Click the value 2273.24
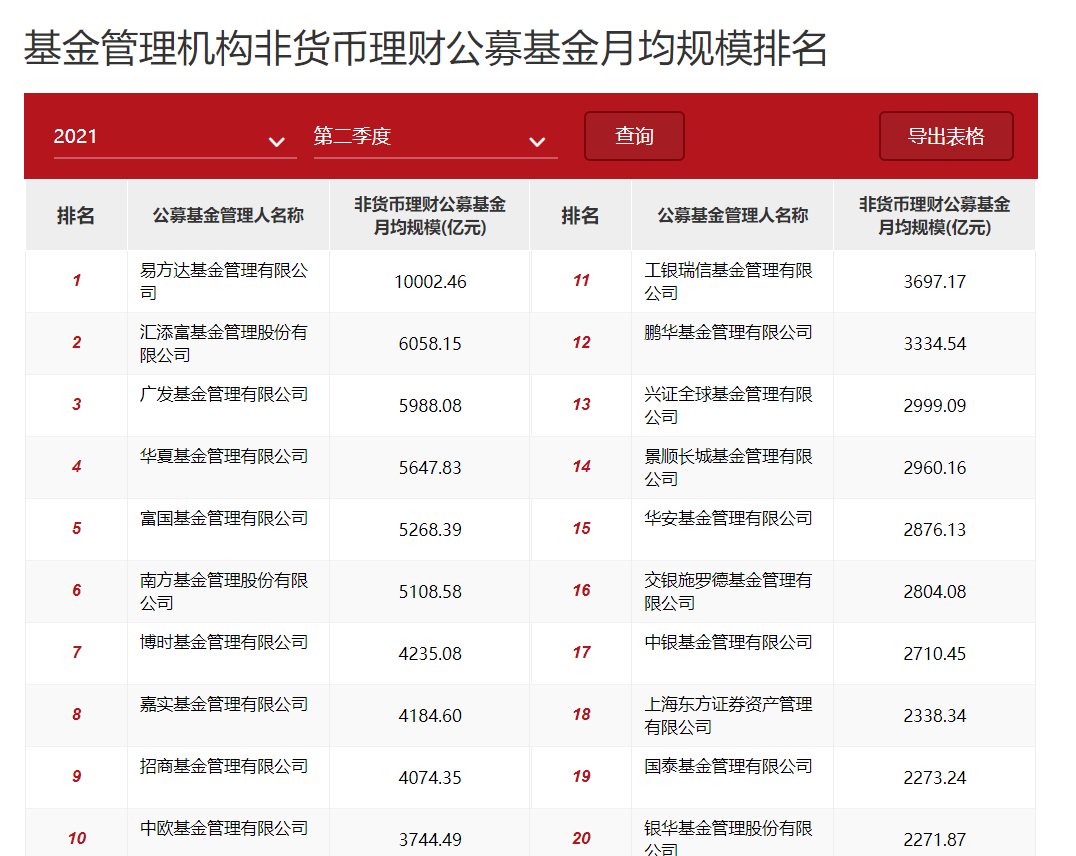The width and height of the screenshot is (1076, 856). pyautogui.click(x=935, y=778)
